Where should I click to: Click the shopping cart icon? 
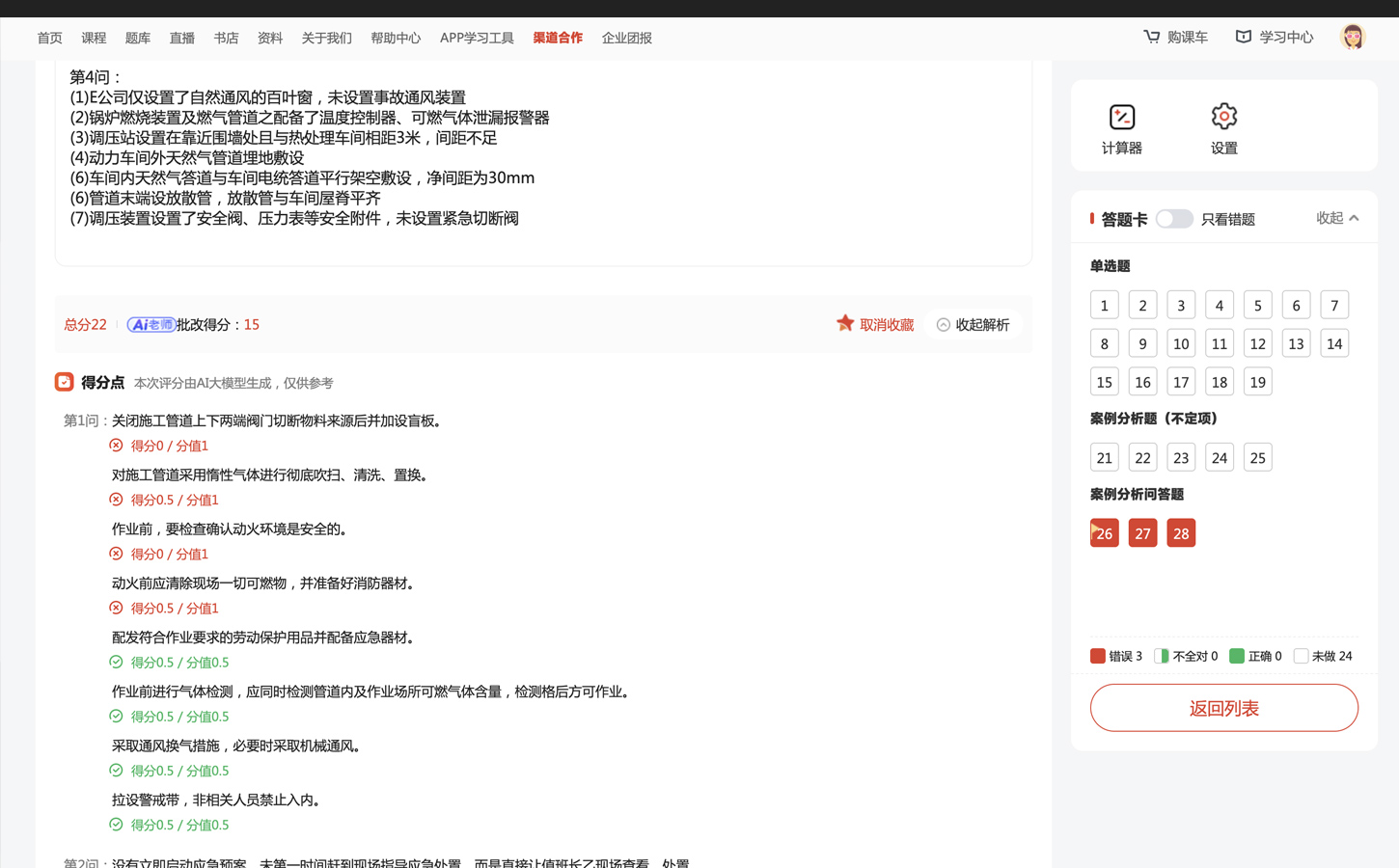pyautogui.click(x=1151, y=37)
